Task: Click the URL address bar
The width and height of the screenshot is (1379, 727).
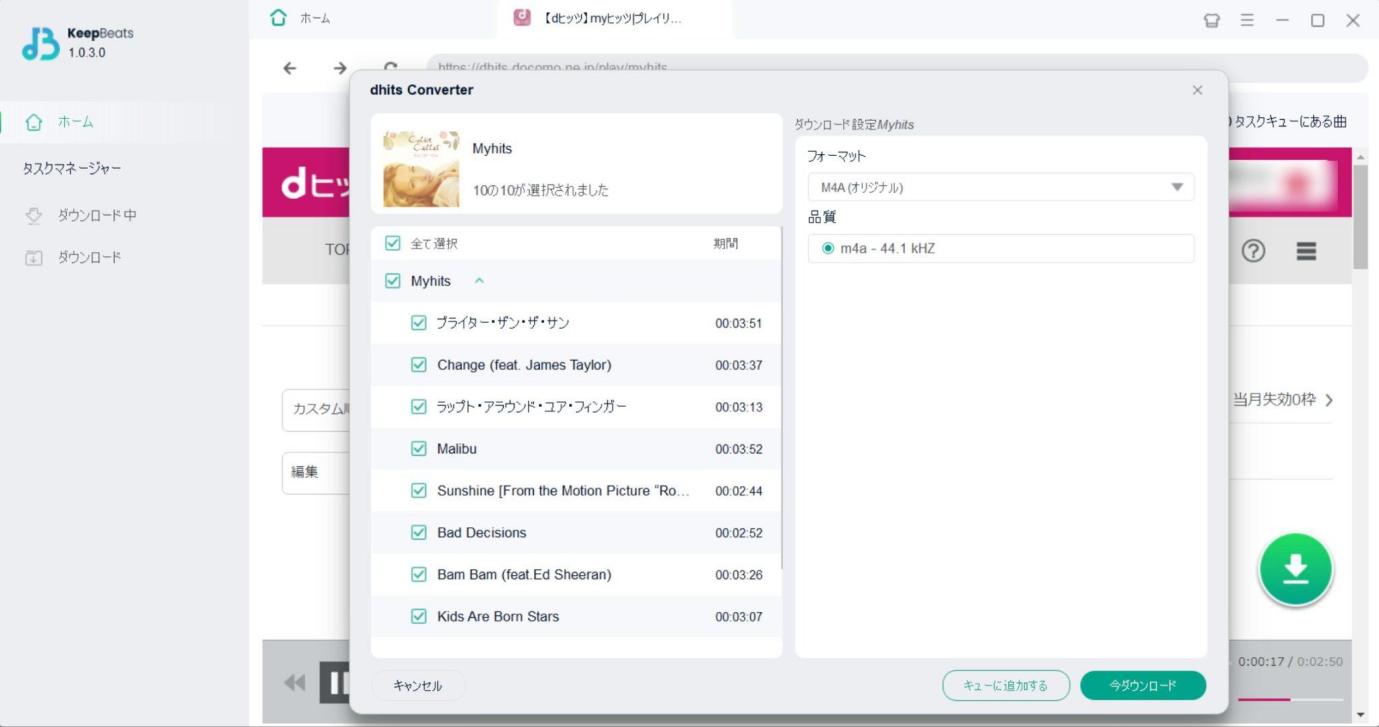Action: coord(896,68)
